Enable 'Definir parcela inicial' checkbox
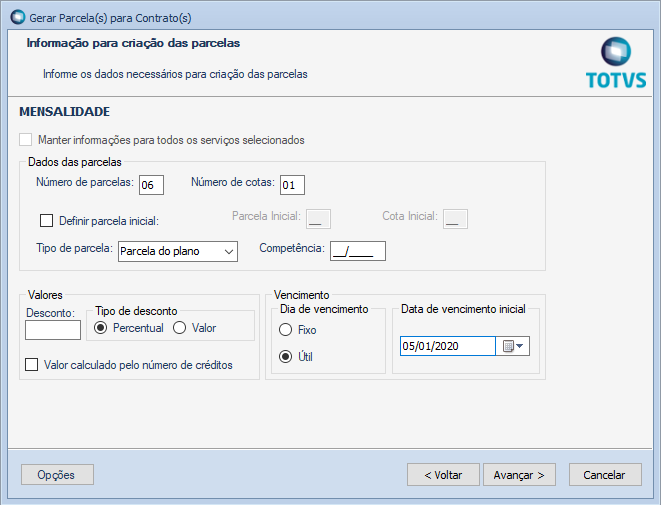The height and width of the screenshot is (505, 661). coord(46,220)
